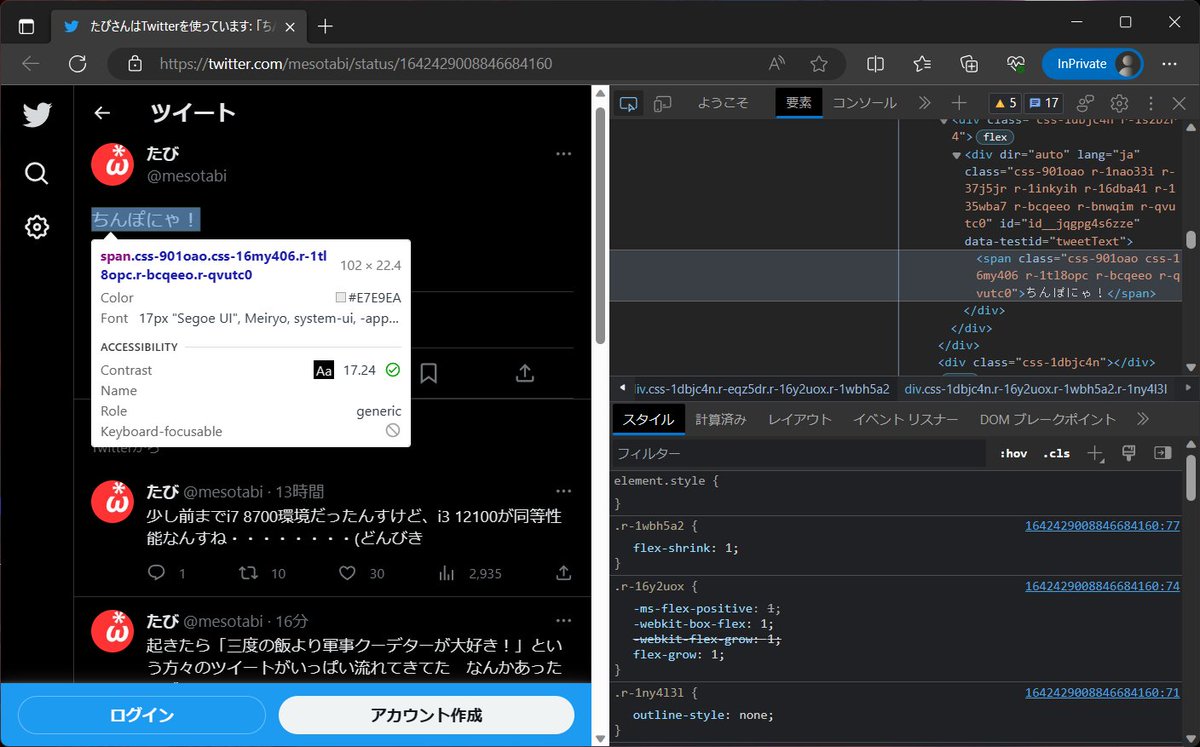The image size is (1200, 747).
Task: Open source link 1642429008846684160:71
Action: click(1102, 693)
